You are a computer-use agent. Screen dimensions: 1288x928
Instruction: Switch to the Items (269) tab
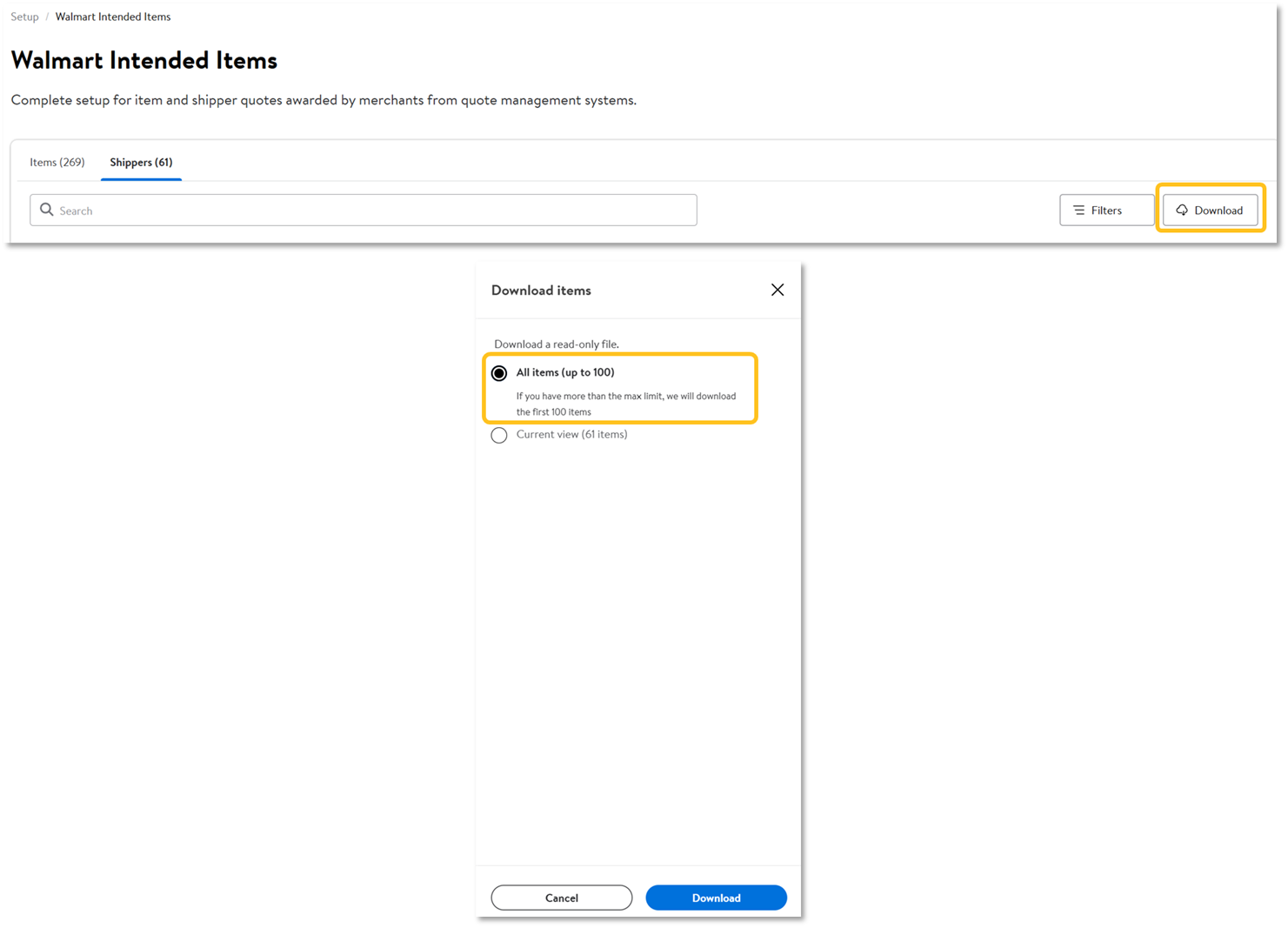pyautogui.click(x=57, y=163)
